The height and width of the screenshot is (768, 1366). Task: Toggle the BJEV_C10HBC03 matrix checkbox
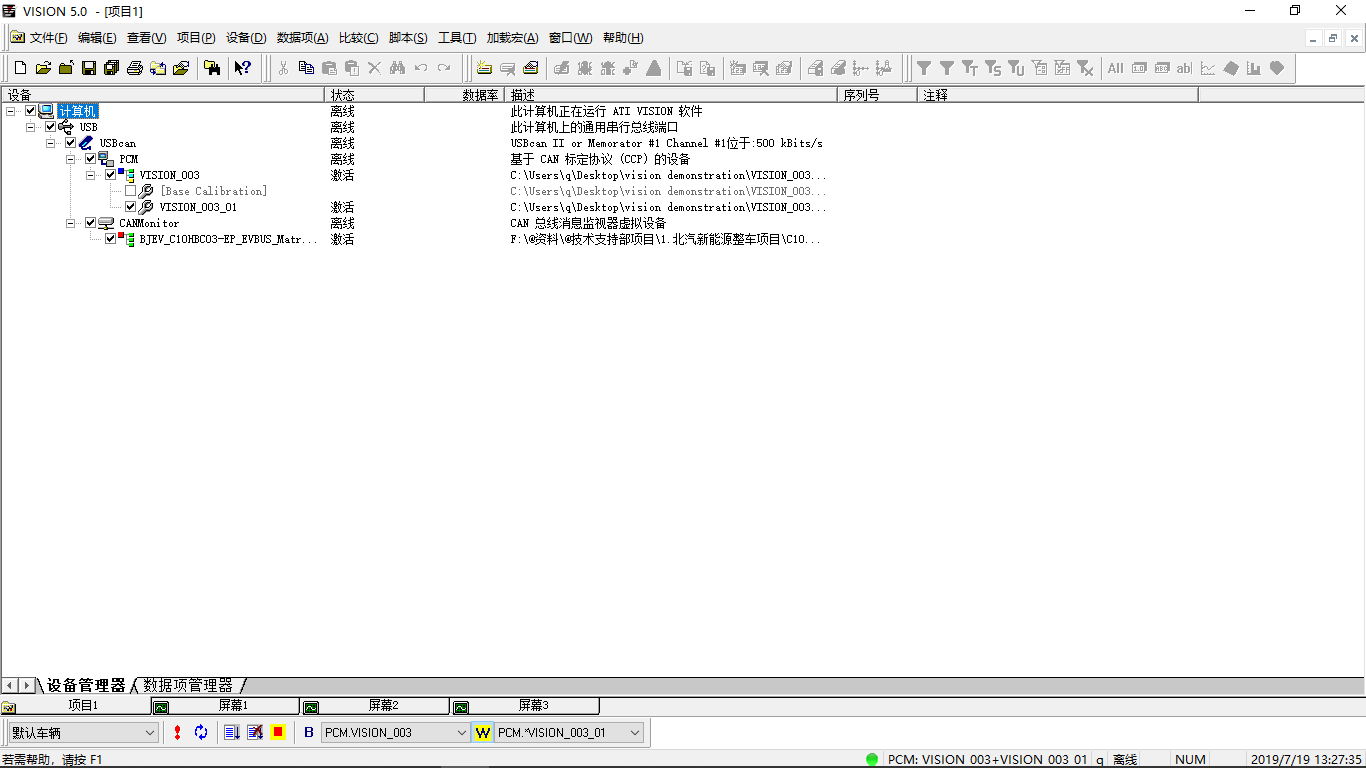click(111, 239)
